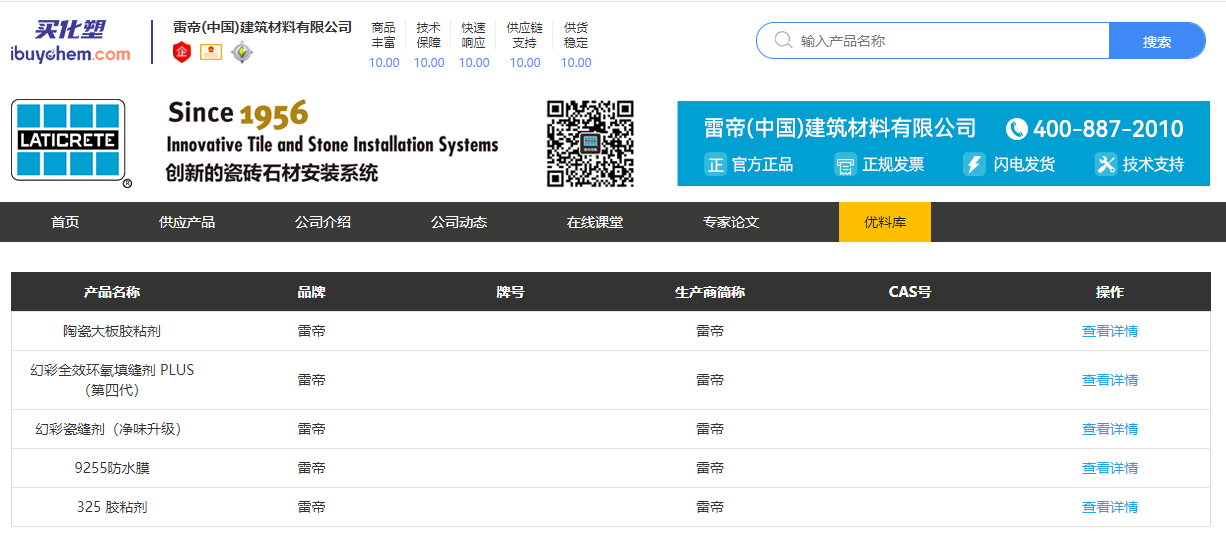Select the highlighted 优料库 tab
Screen dimensions: 1226x542
coord(885,222)
